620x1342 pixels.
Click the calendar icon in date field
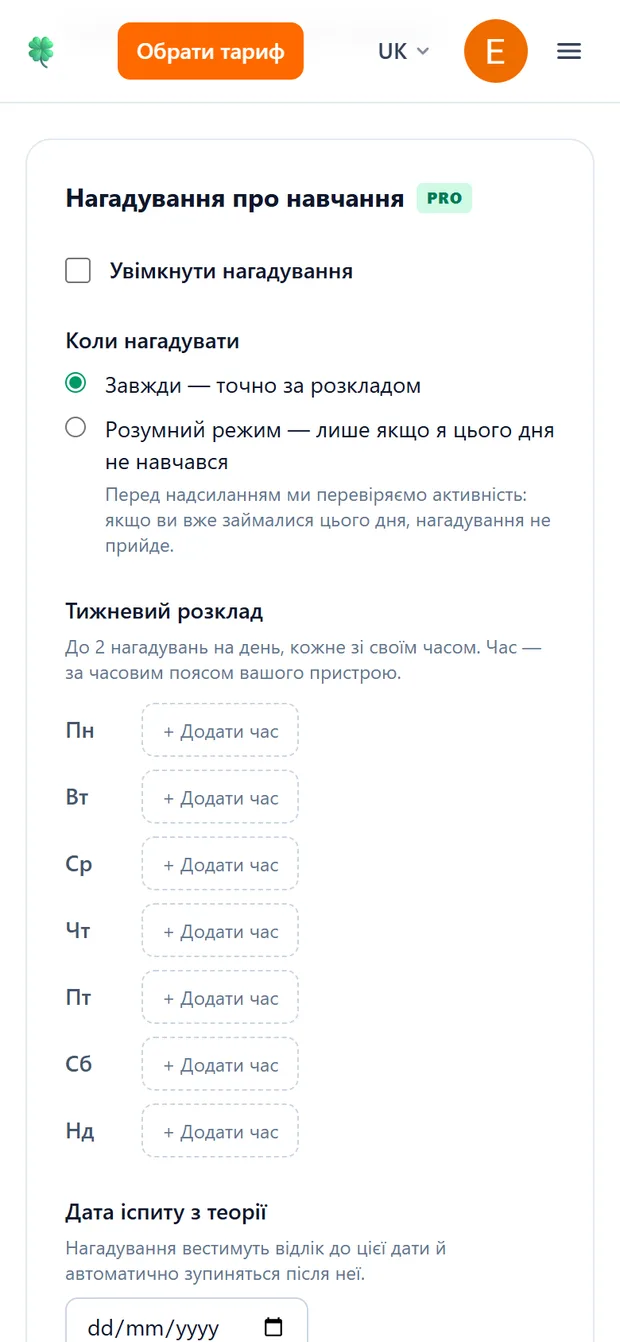pyautogui.click(x=273, y=1328)
